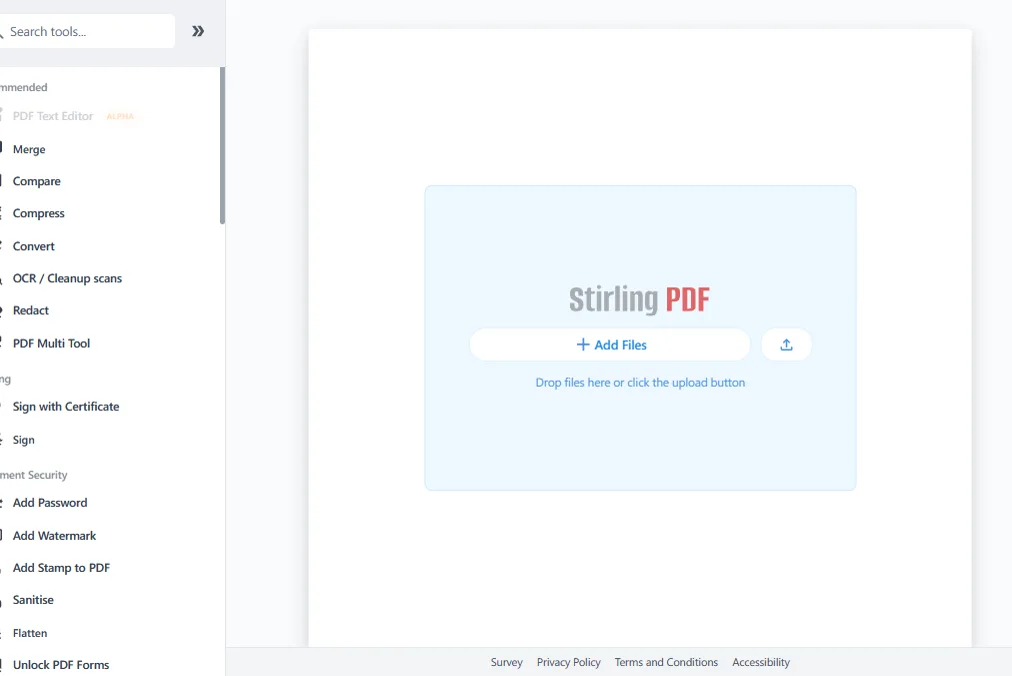Open the Redact tool
The height and width of the screenshot is (676, 1012).
pyautogui.click(x=31, y=311)
